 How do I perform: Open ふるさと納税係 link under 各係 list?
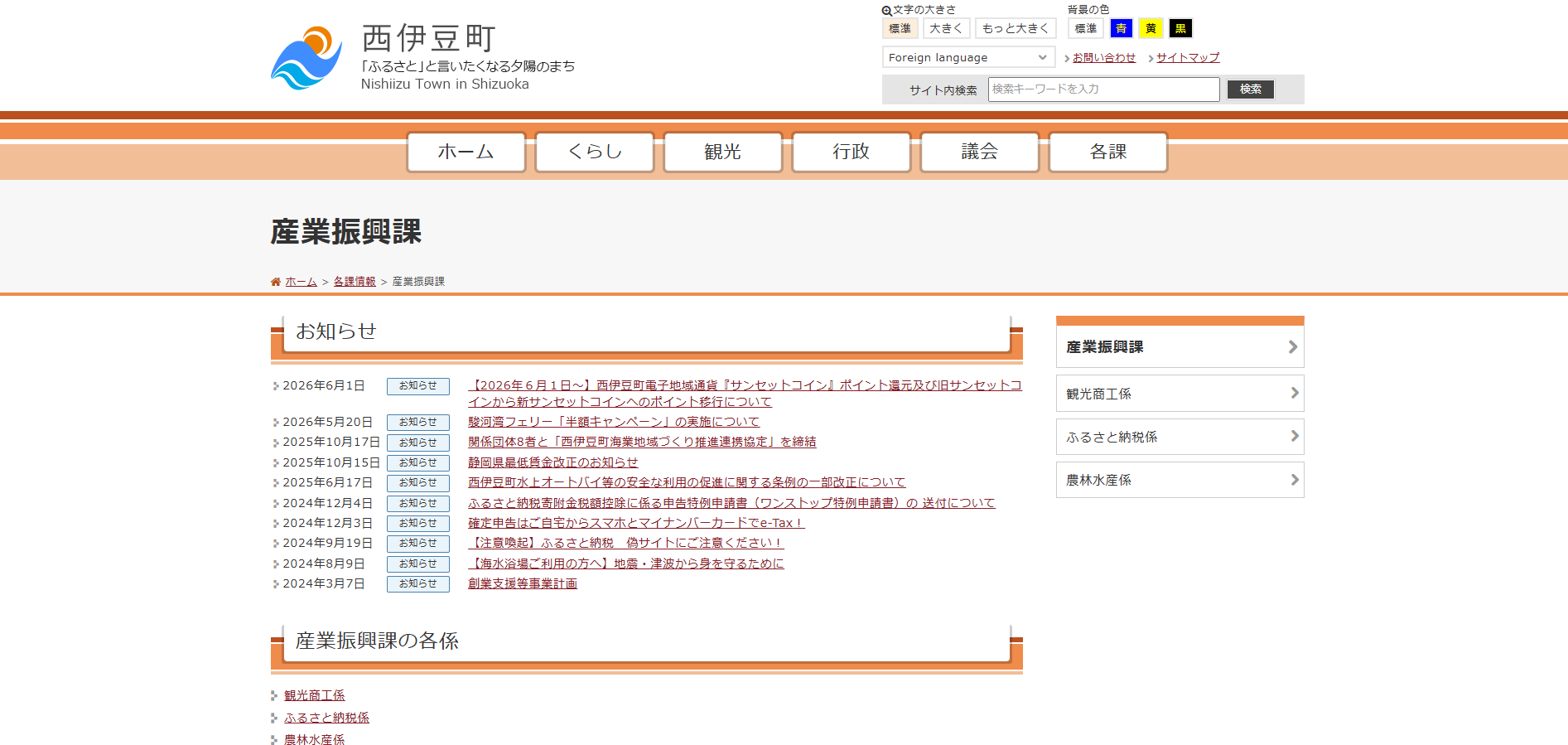point(326,718)
